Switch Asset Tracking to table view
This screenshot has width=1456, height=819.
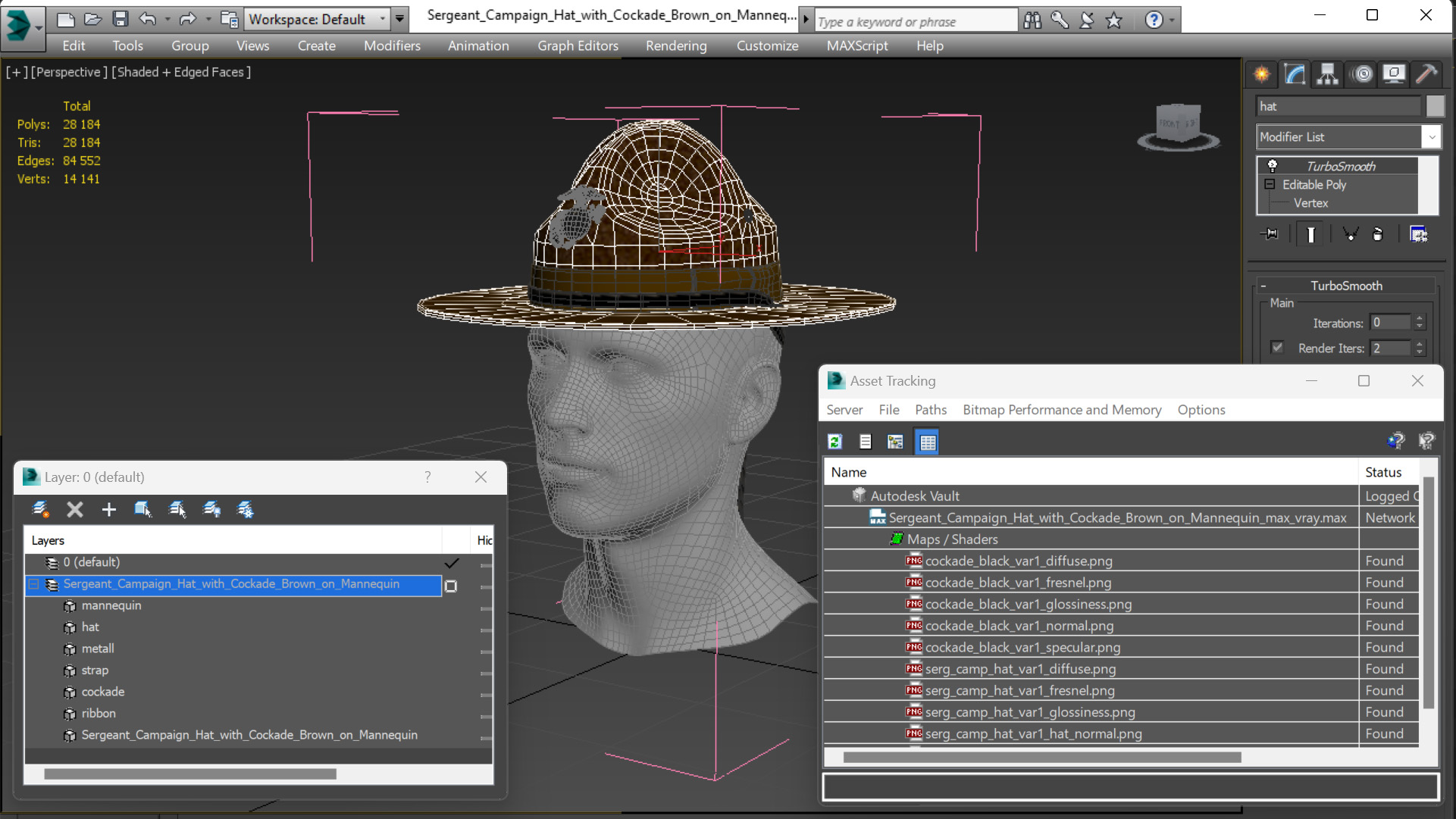pyautogui.click(x=927, y=442)
